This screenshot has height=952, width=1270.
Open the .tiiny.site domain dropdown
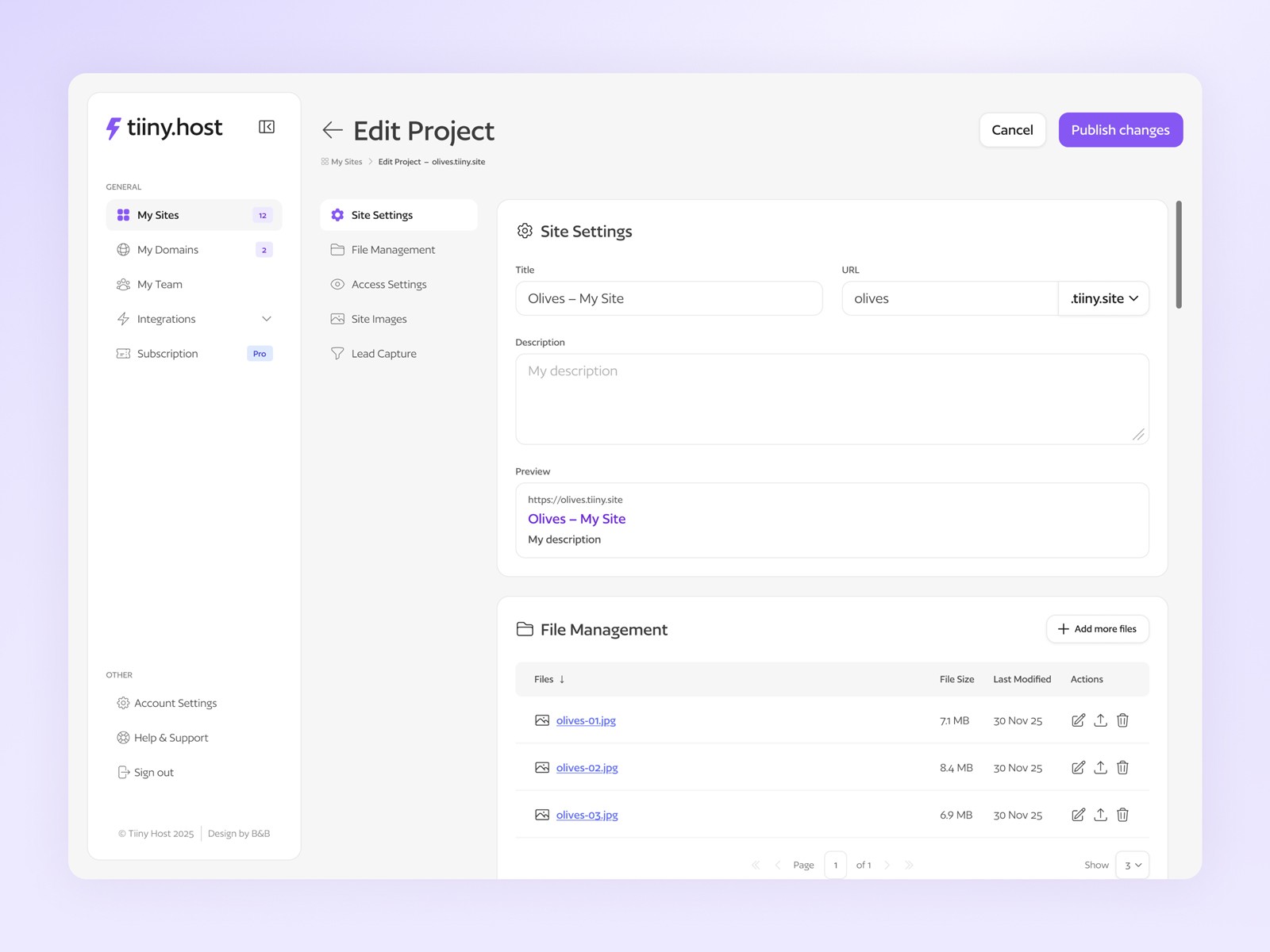1103,298
